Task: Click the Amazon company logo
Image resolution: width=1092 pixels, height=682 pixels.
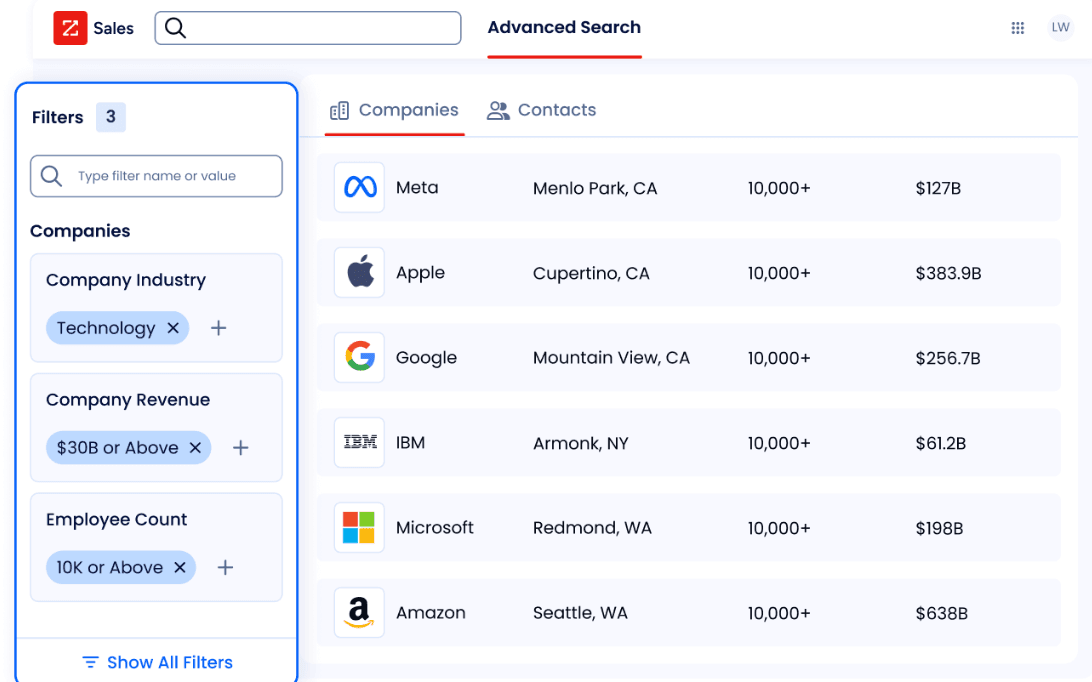Action: coord(359,612)
